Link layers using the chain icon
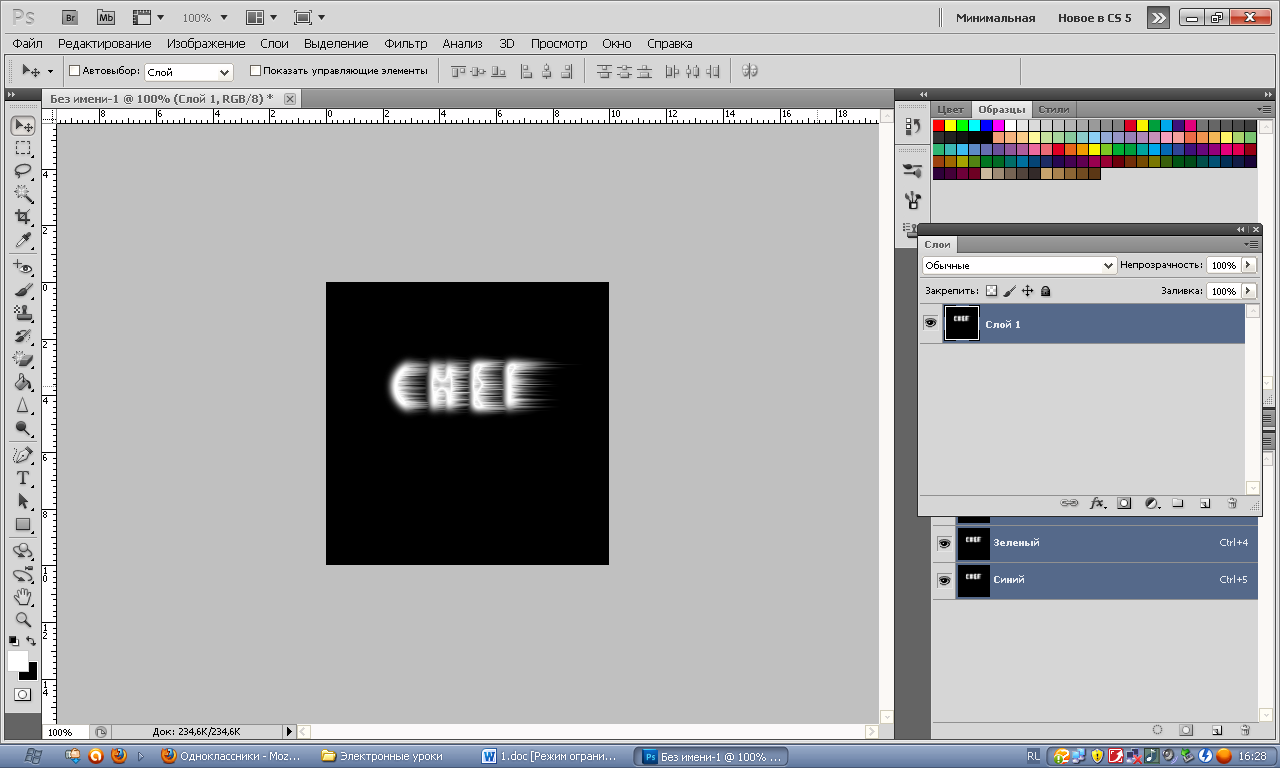 coord(1069,503)
